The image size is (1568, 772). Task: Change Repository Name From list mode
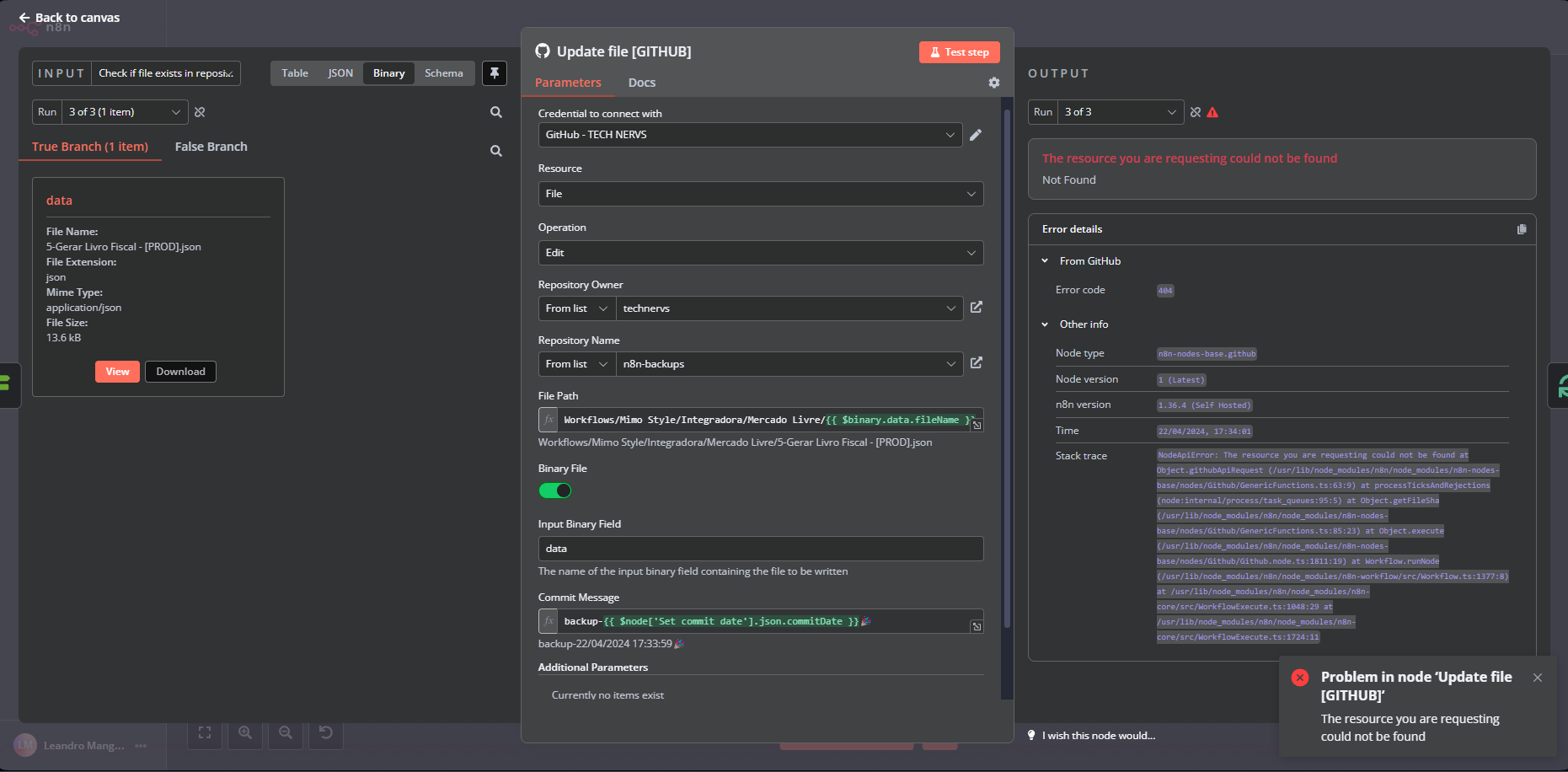pyautogui.click(x=577, y=364)
